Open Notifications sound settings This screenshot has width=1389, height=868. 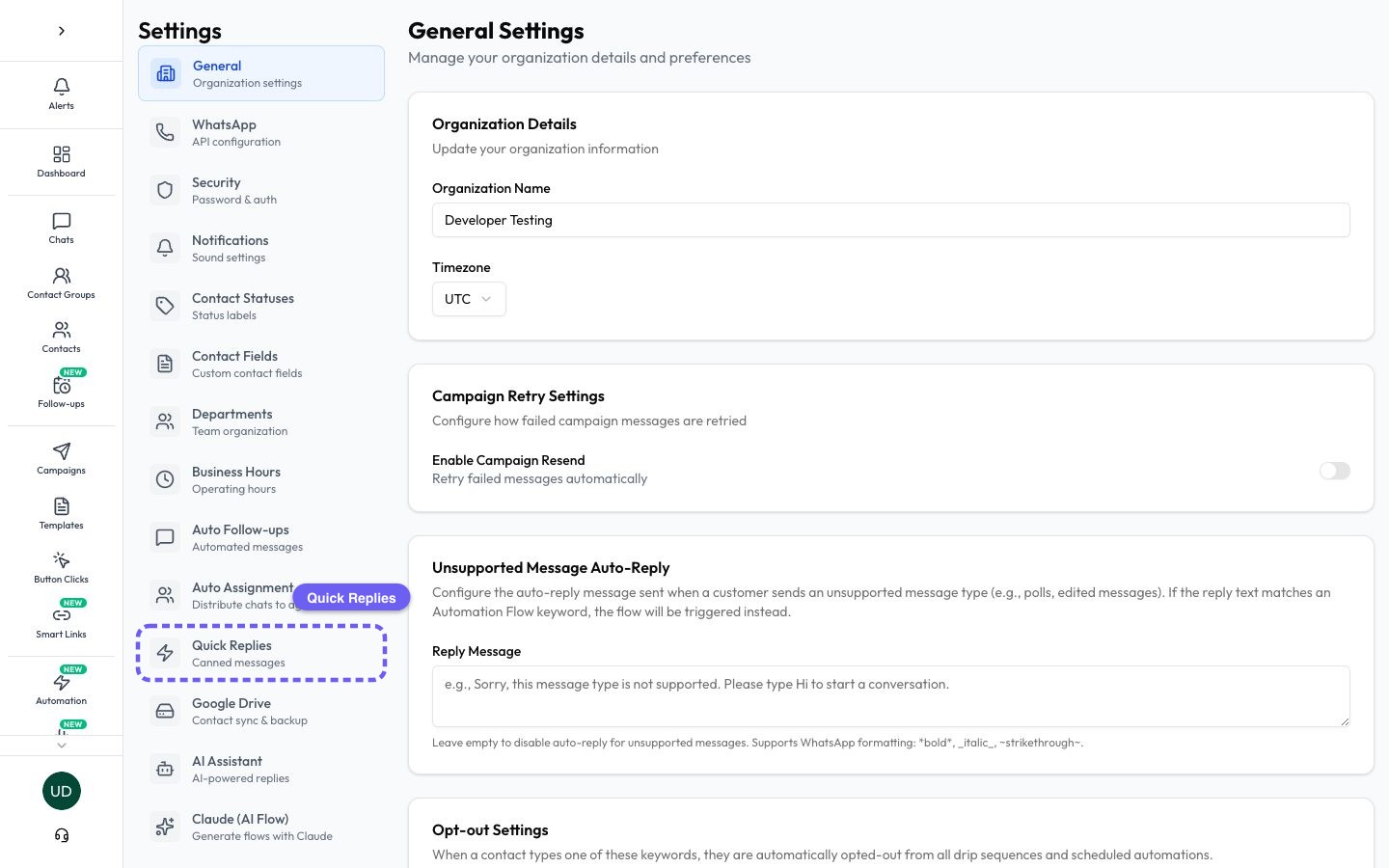coord(261,248)
